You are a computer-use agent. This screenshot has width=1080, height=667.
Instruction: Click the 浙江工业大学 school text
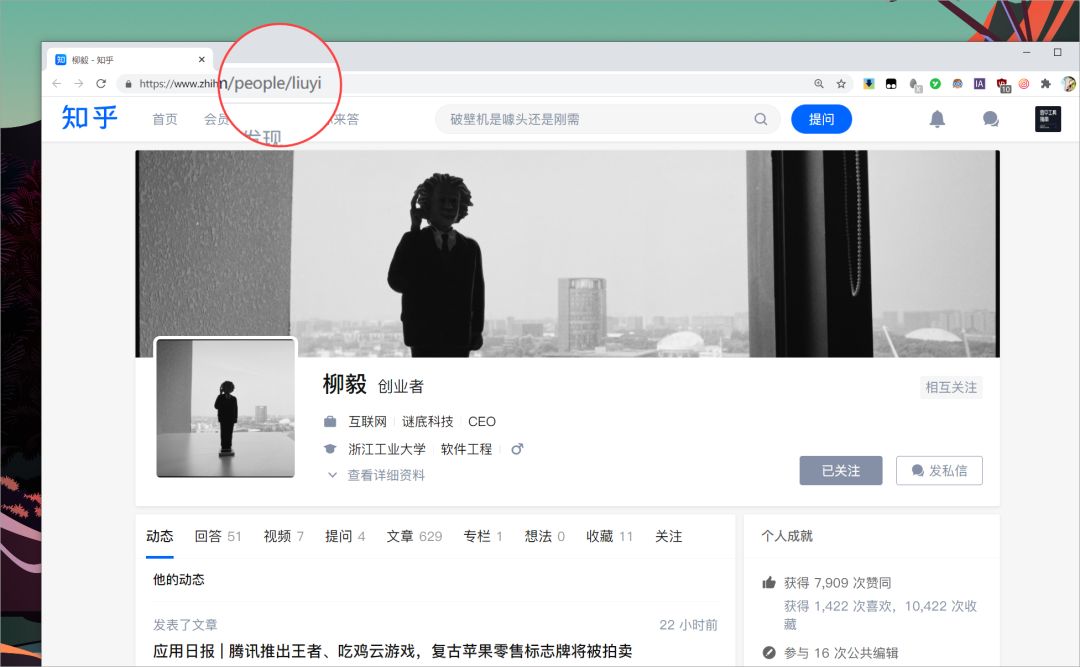(x=387, y=449)
